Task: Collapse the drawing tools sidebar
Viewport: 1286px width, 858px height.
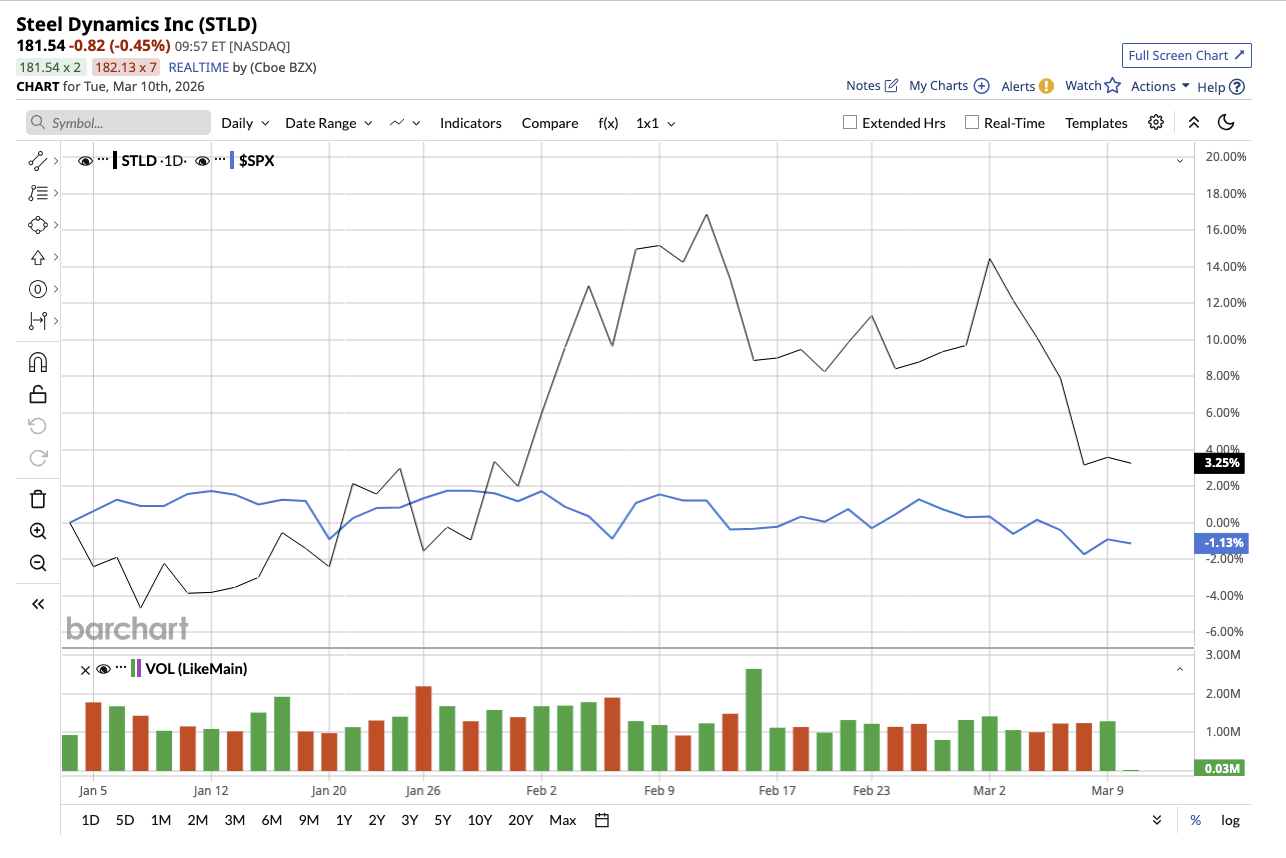Action: tap(38, 604)
